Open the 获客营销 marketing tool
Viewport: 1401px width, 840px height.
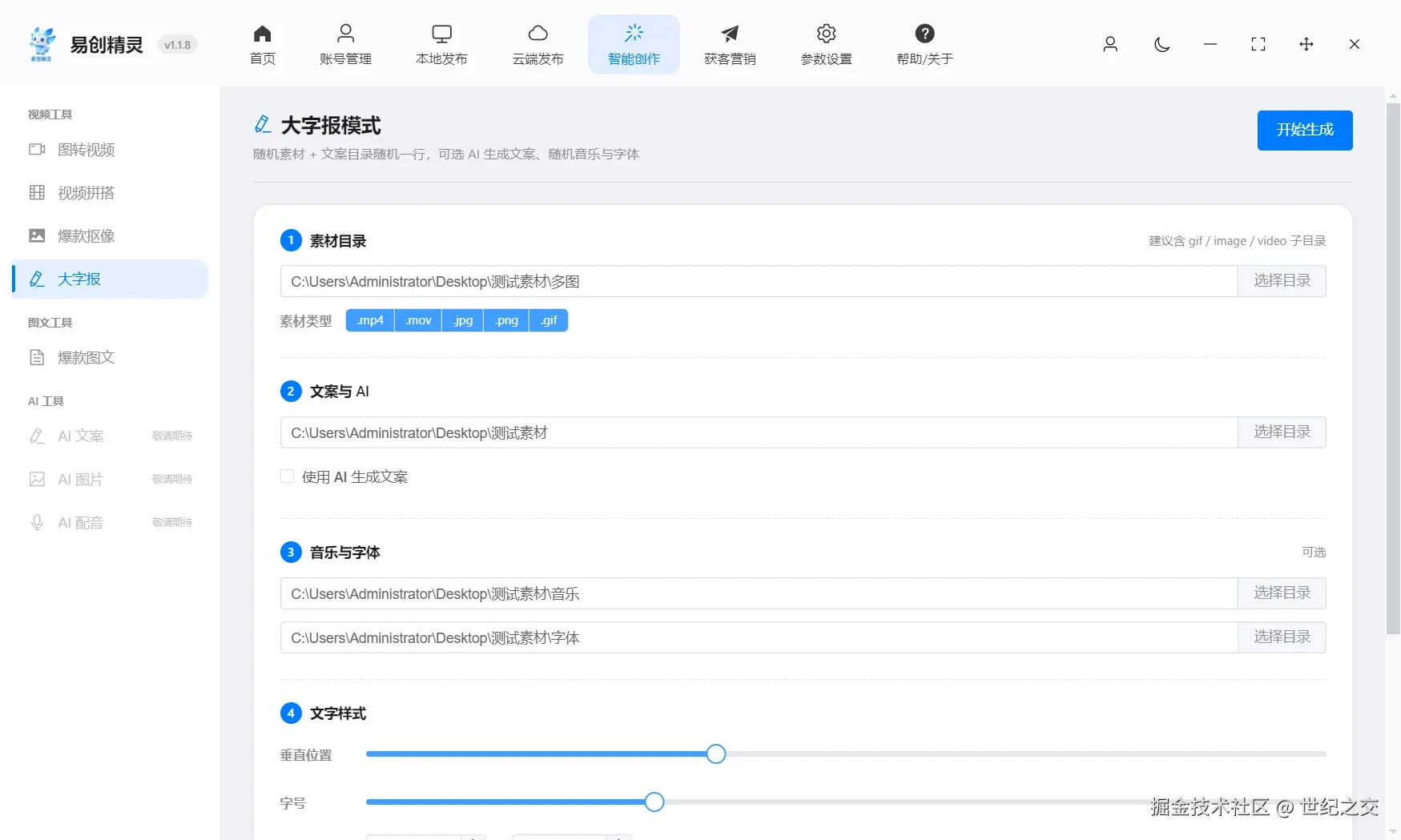point(729,44)
